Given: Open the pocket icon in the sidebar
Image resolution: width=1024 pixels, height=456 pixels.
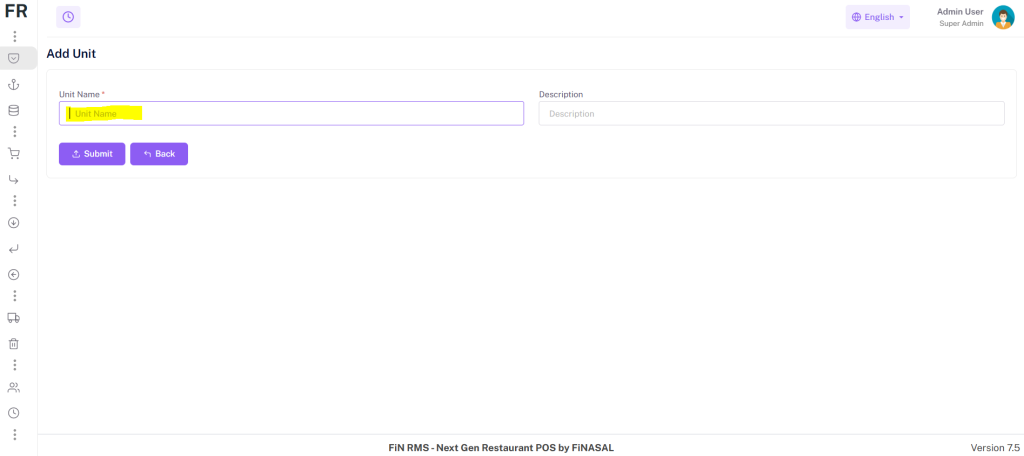Looking at the screenshot, I should (14, 58).
